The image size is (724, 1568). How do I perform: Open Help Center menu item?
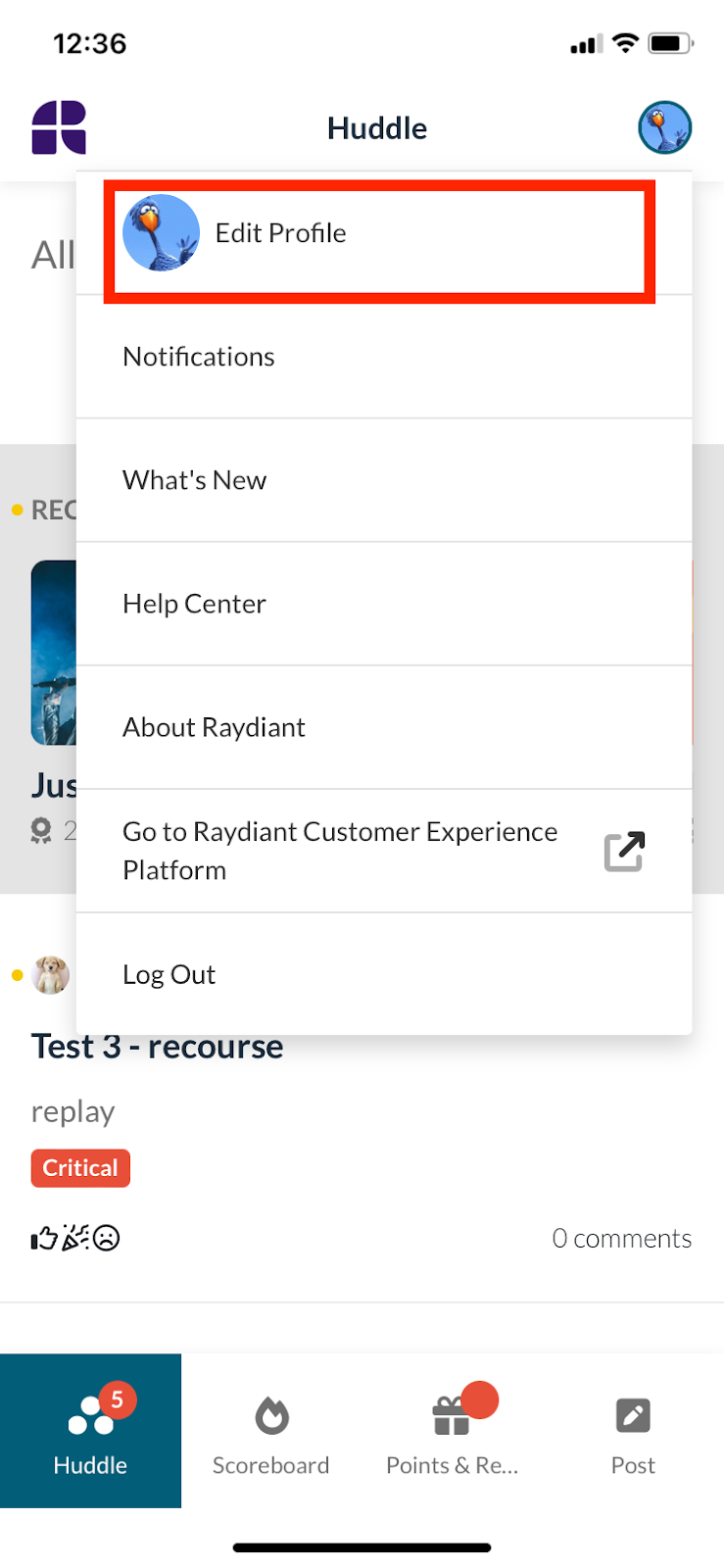(x=384, y=604)
